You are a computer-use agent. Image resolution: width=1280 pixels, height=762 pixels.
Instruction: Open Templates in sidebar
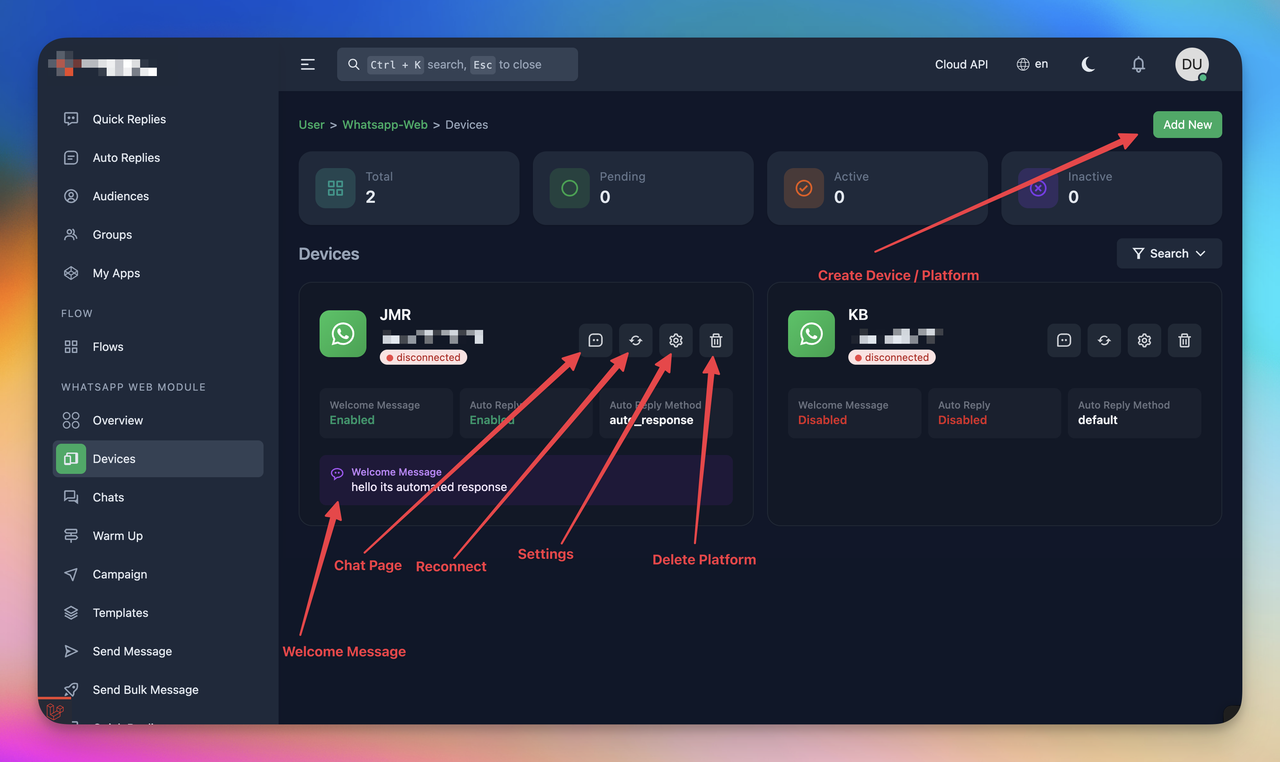[158, 613]
